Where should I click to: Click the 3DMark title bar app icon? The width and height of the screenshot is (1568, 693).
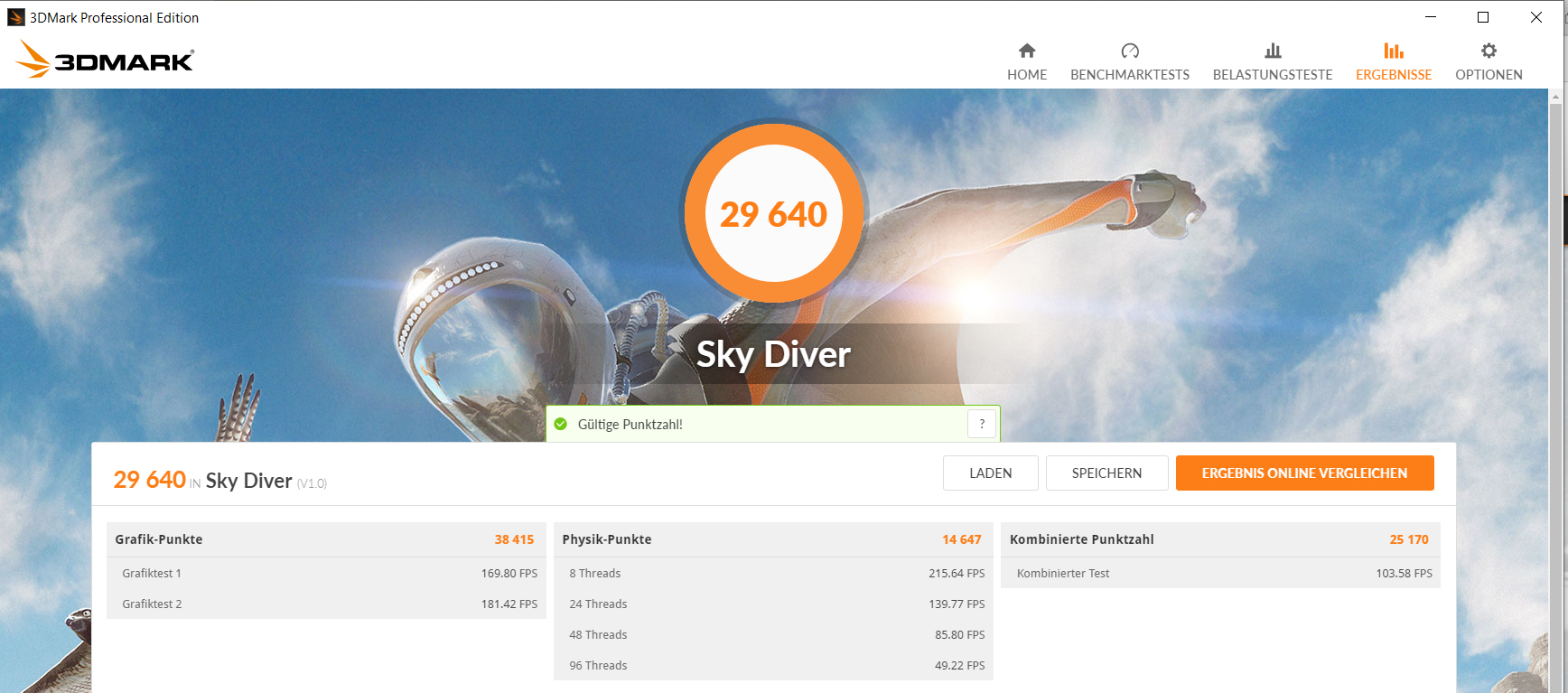15,17
